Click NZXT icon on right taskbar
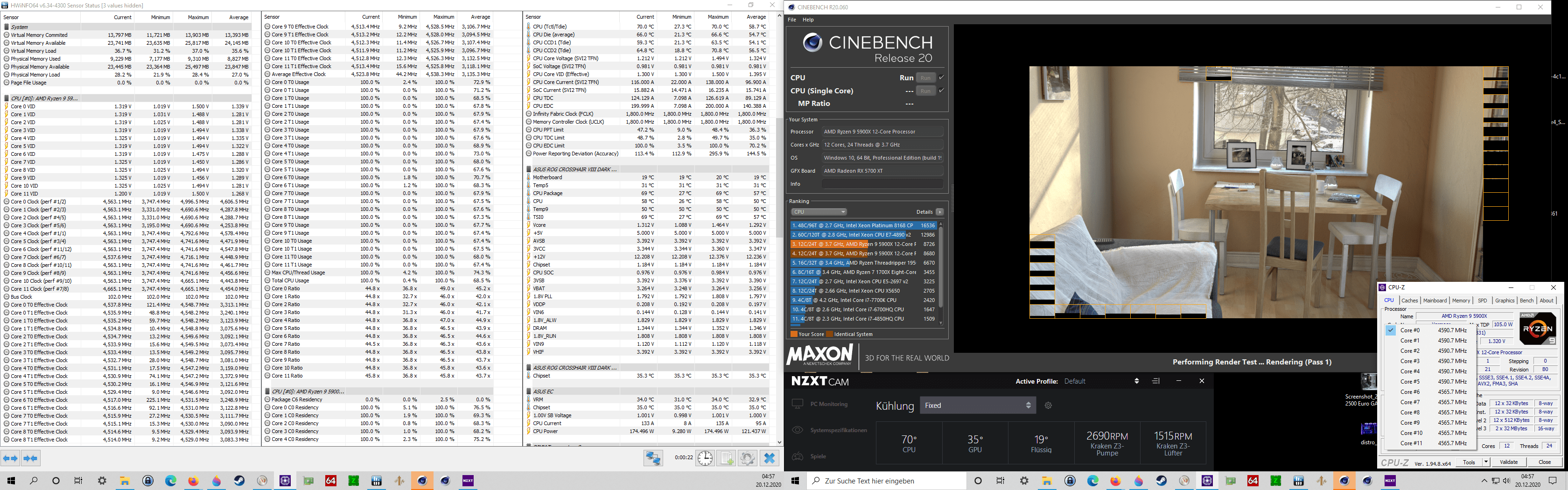Image resolution: width=1568 pixels, height=490 pixels. [1390, 481]
